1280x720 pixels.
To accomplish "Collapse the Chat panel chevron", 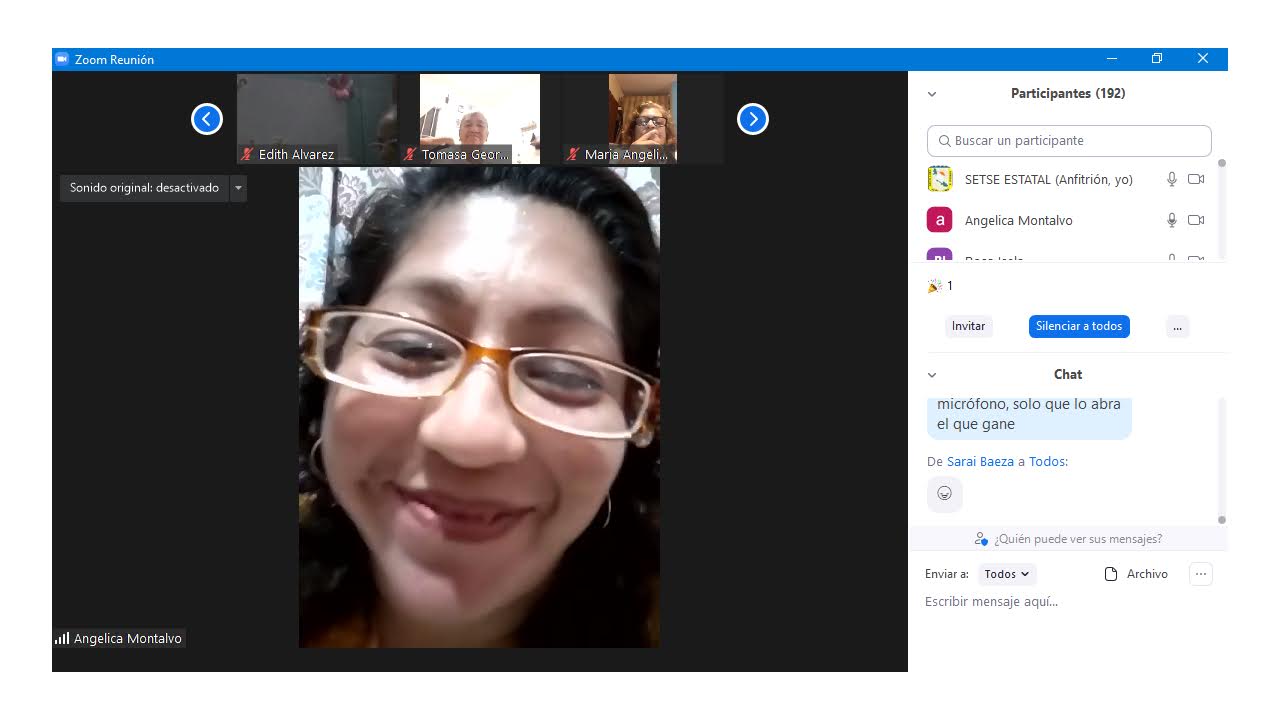I will pyautogui.click(x=932, y=375).
